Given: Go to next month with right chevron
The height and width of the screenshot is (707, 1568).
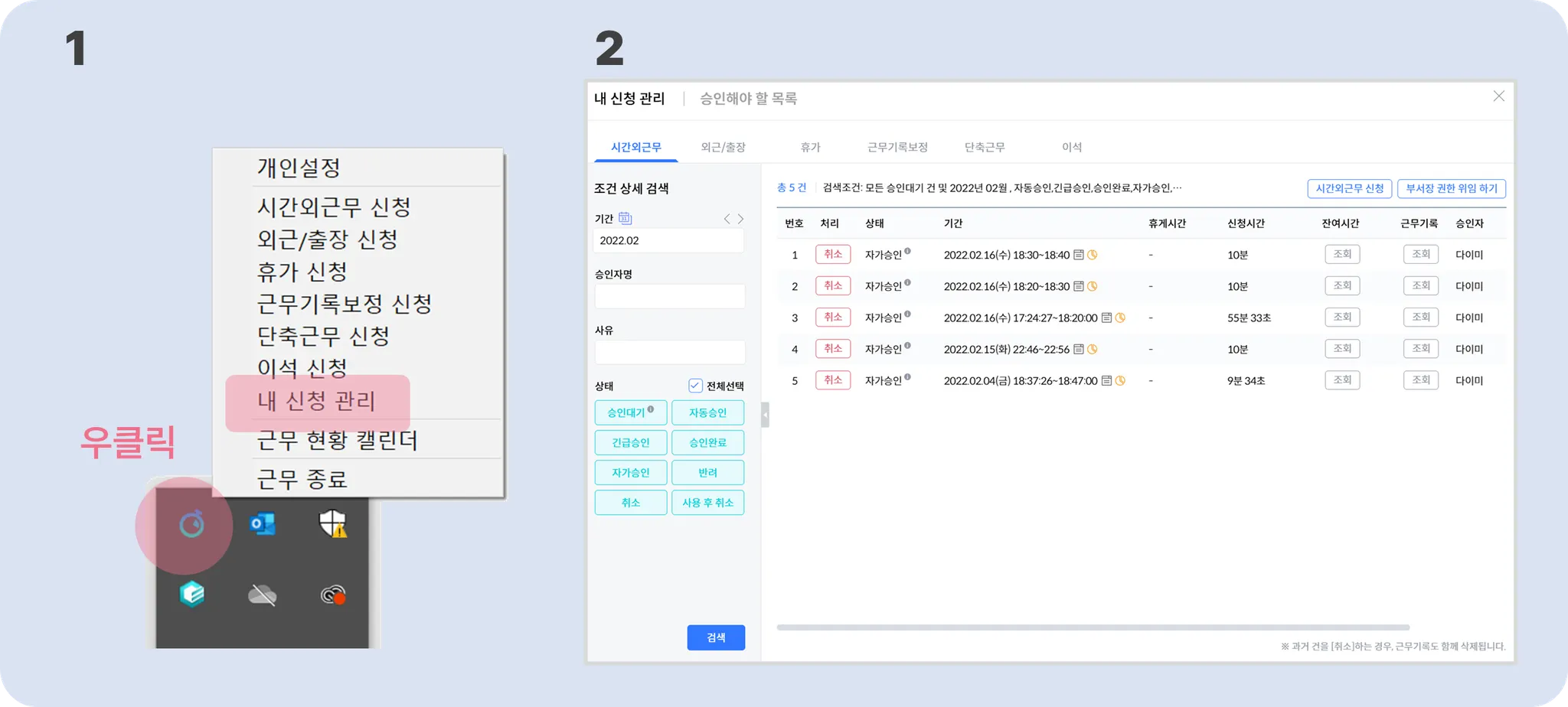Looking at the screenshot, I should [x=740, y=219].
